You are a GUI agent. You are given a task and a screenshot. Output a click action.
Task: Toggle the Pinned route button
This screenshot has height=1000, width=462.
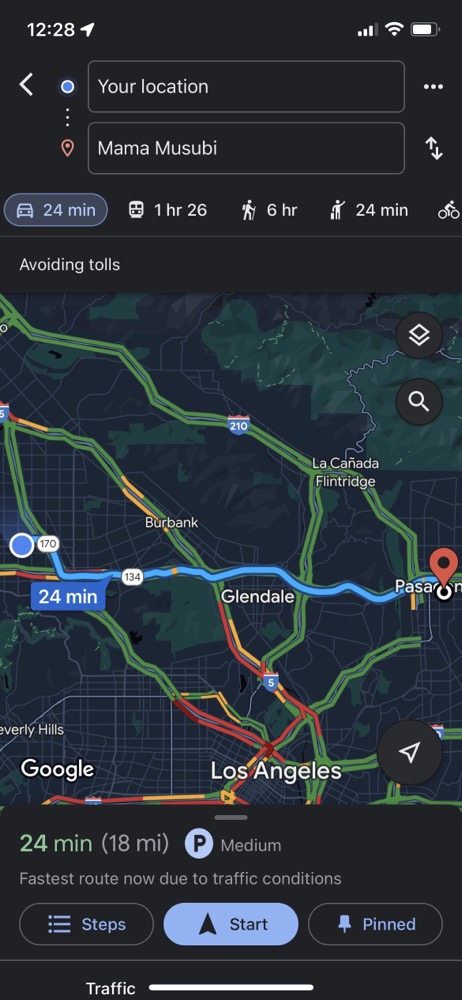click(375, 924)
